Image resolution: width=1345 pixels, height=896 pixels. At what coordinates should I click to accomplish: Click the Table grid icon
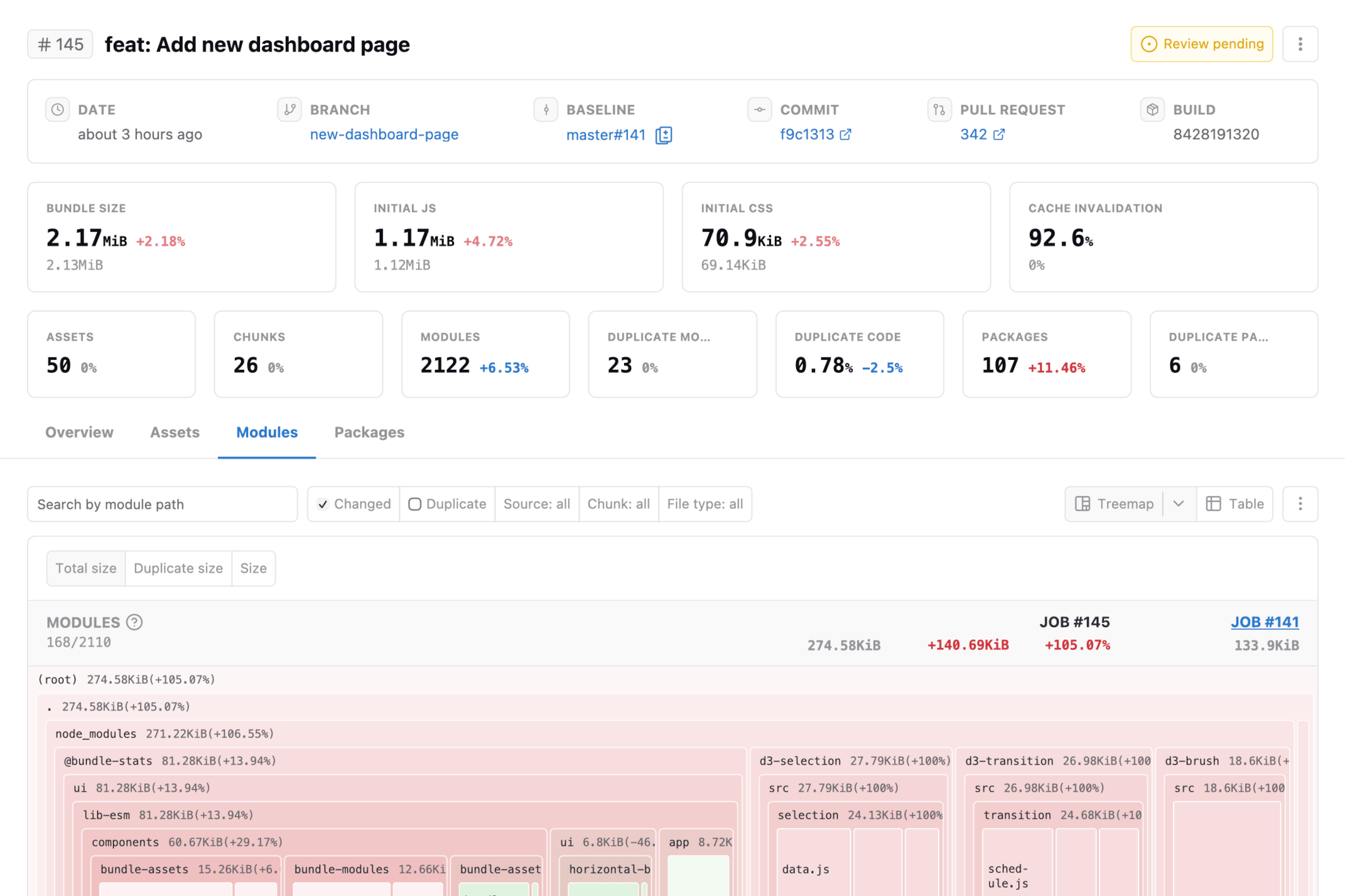1213,504
